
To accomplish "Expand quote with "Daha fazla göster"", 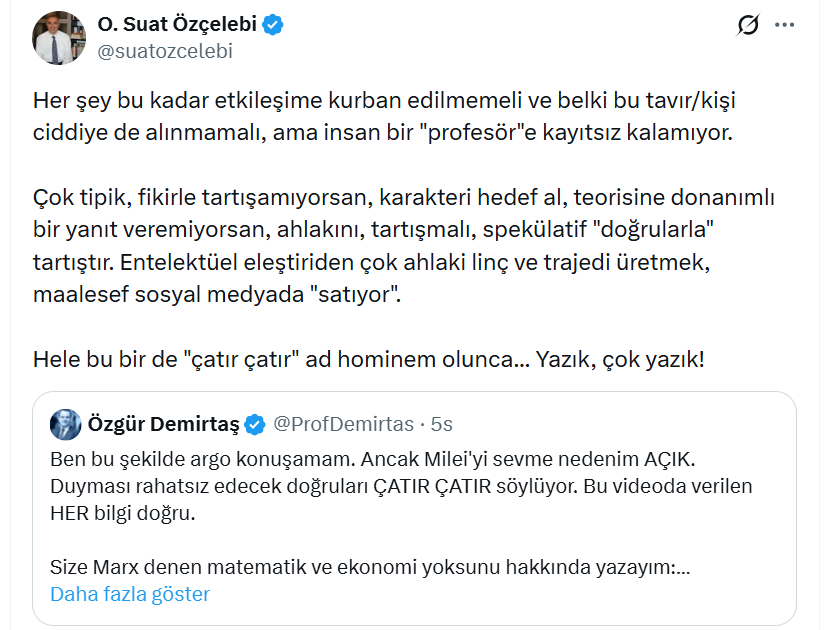I will (x=130, y=594).
